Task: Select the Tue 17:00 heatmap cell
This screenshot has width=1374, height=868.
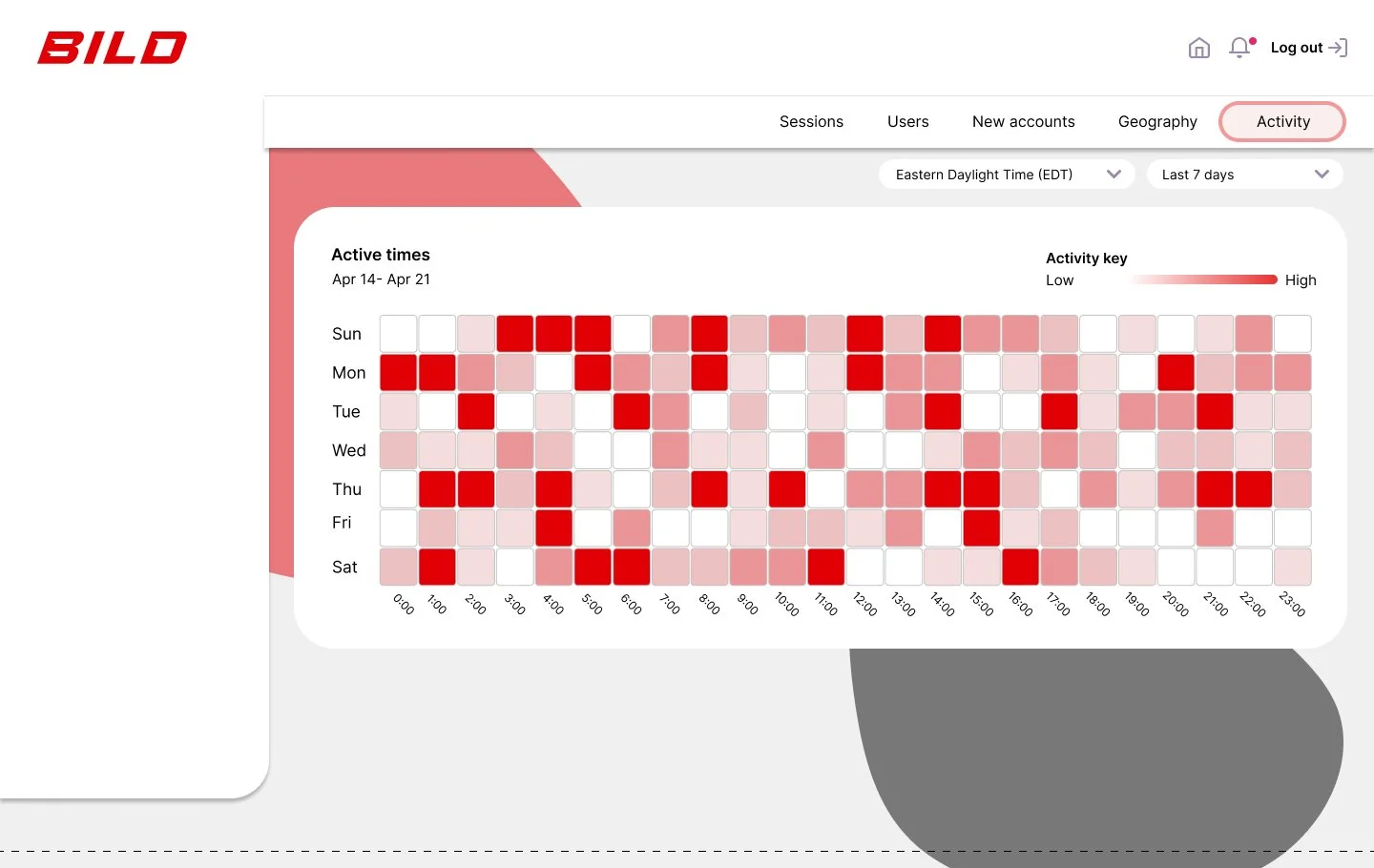Action: [1060, 411]
